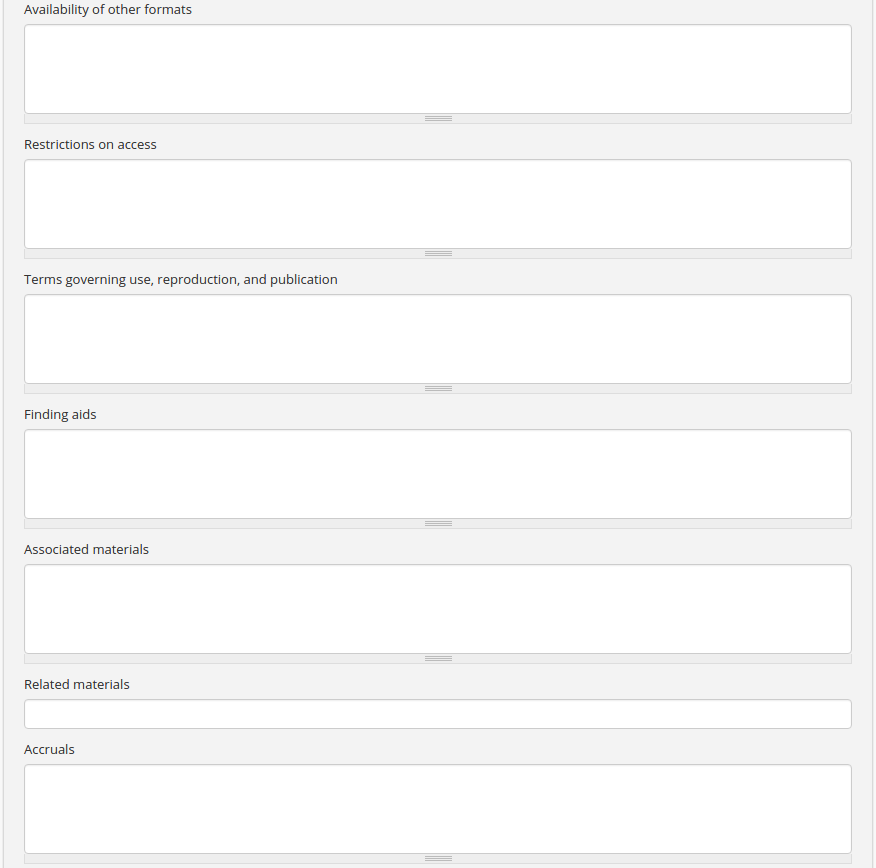The width and height of the screenshot is (876, 868).
Task: Click inside the Finding aids text area
Action: coord(438,474)
